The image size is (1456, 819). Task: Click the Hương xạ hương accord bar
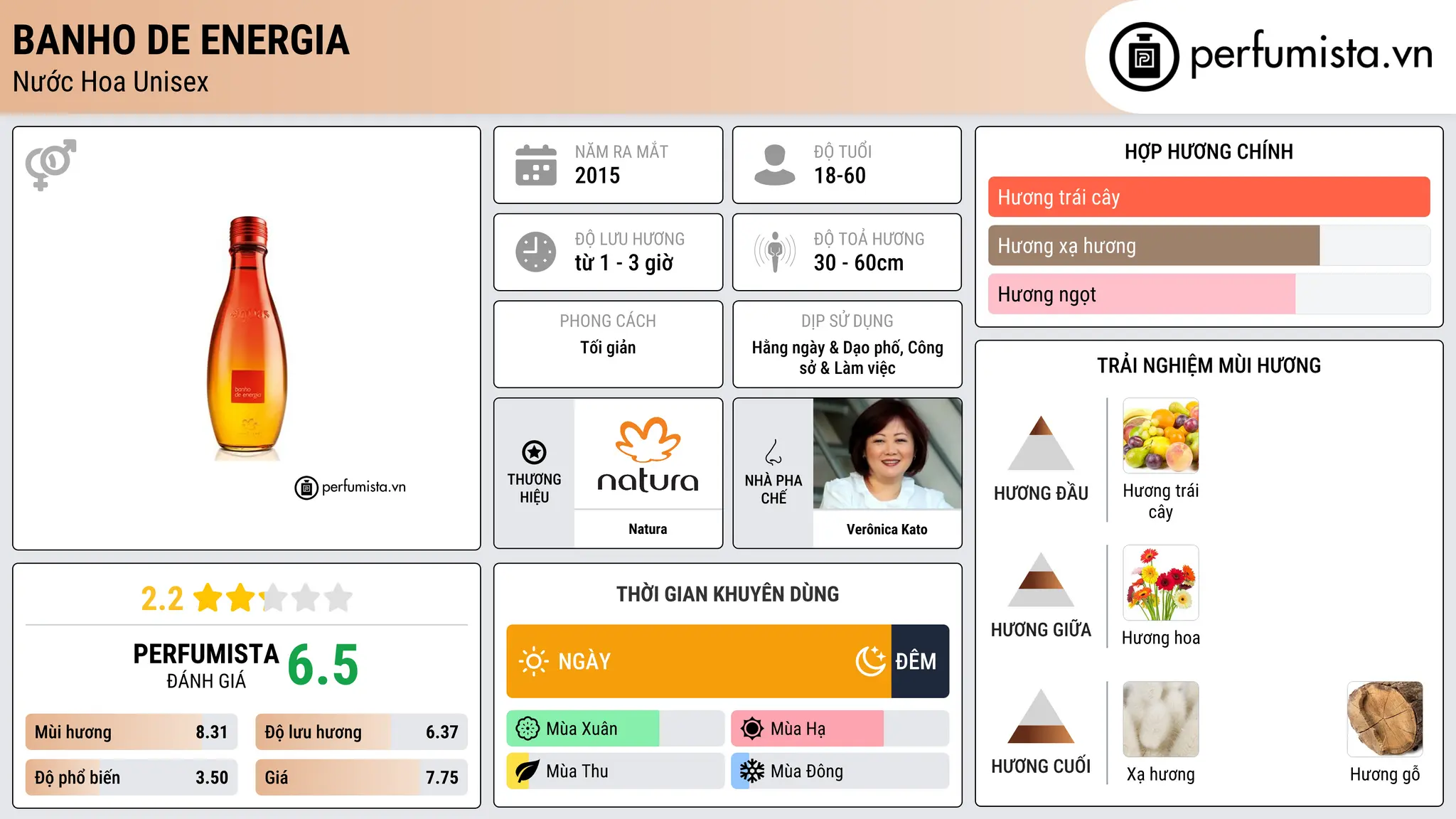[1209, 245]
